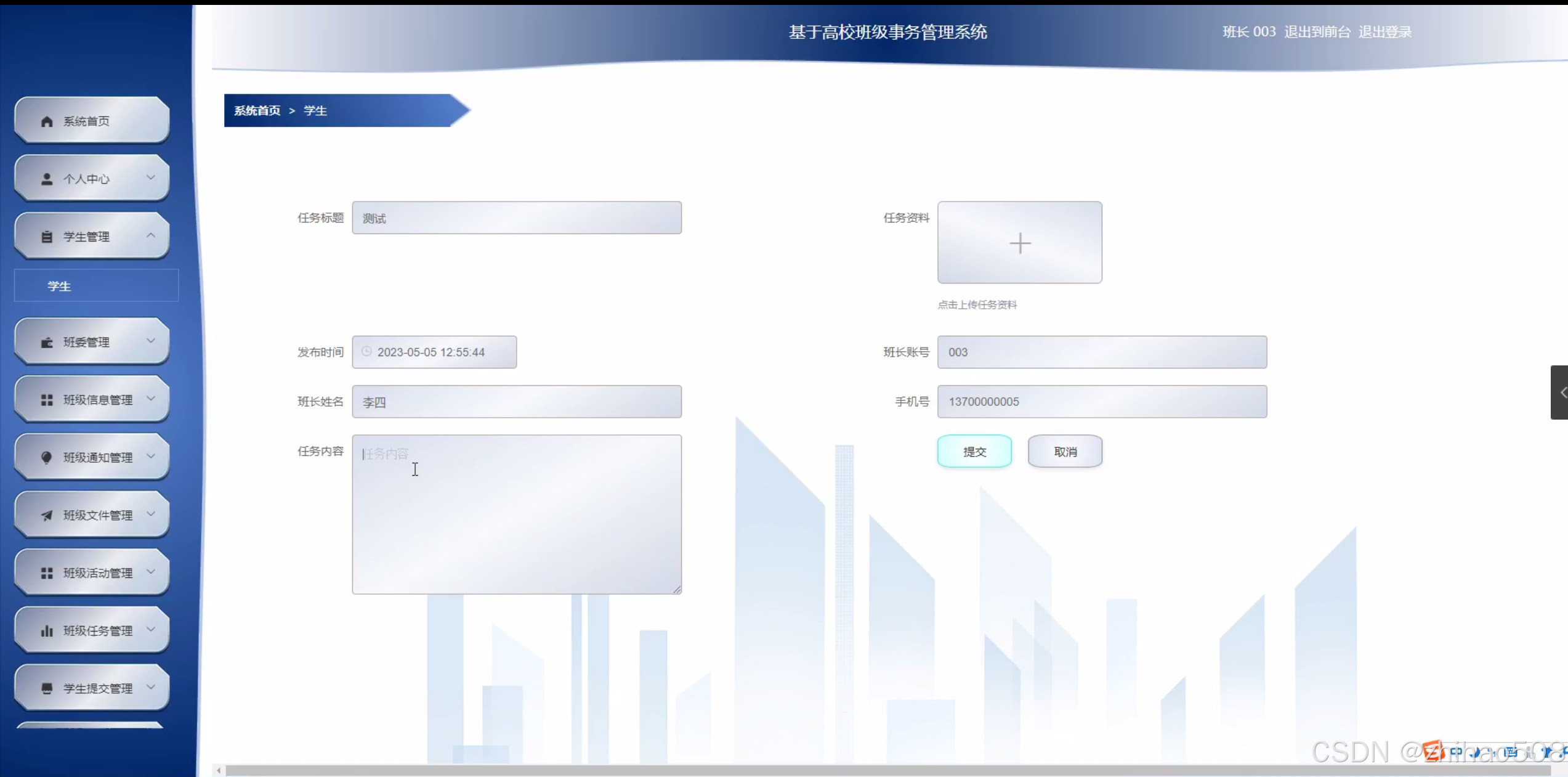Image resolution: width=1568 pixels, height=777 pixels.
Task: Expand the 班级活动管理 chevron
Action: coord(151,572)
